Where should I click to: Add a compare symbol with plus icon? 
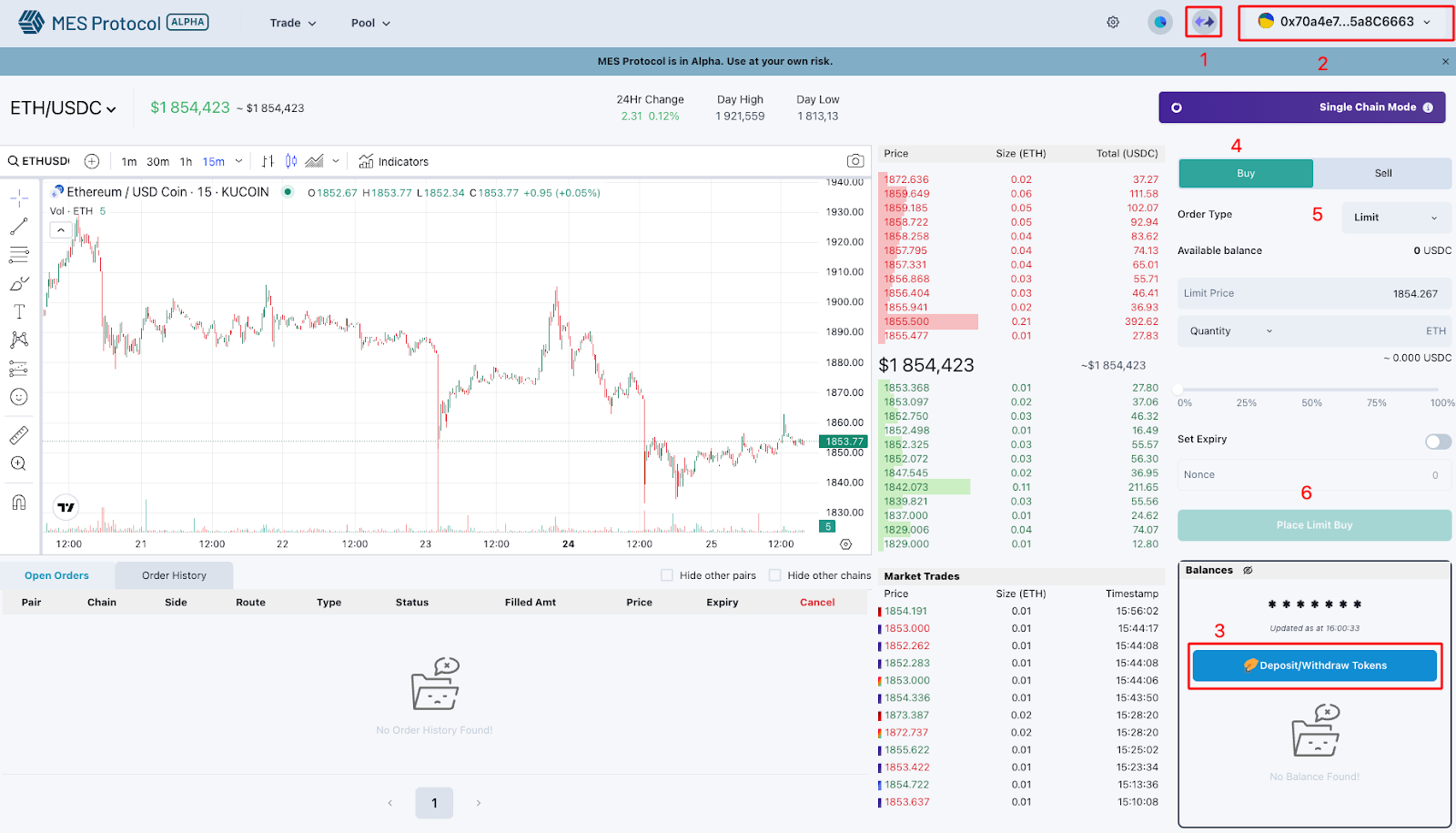tap(92, 161)
